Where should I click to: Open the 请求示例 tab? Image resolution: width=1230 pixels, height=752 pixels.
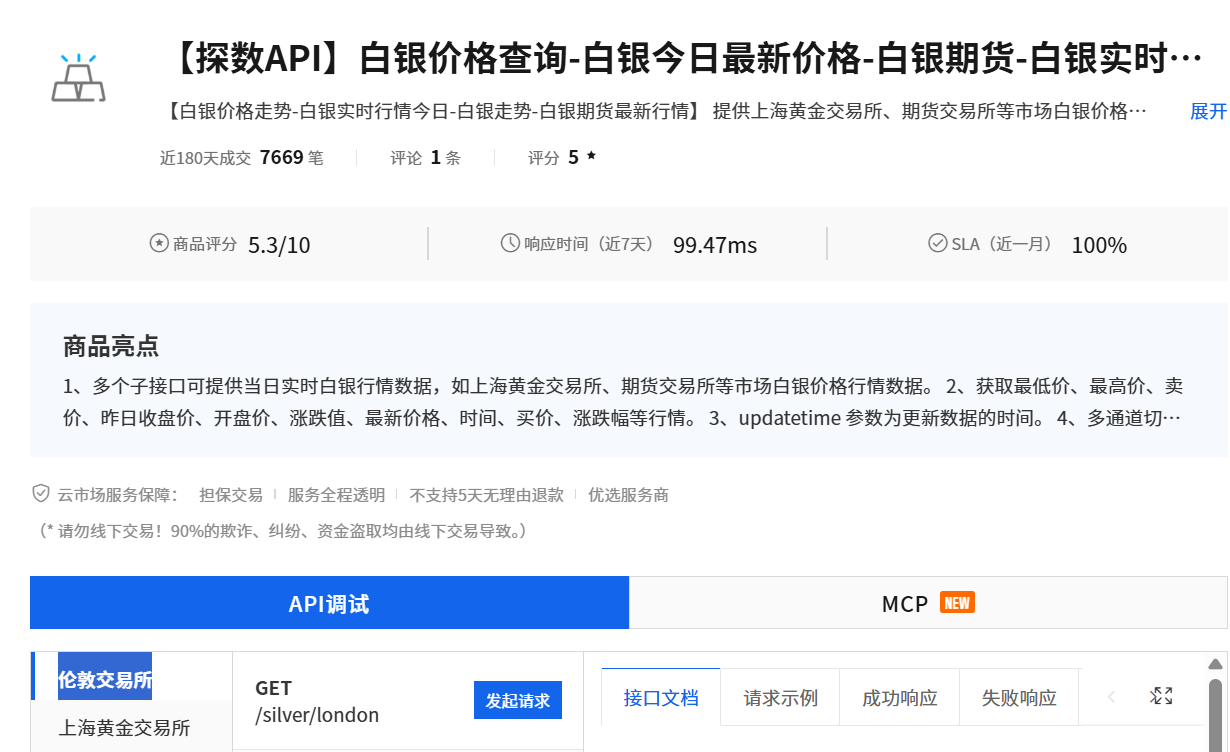coord(780,697)
